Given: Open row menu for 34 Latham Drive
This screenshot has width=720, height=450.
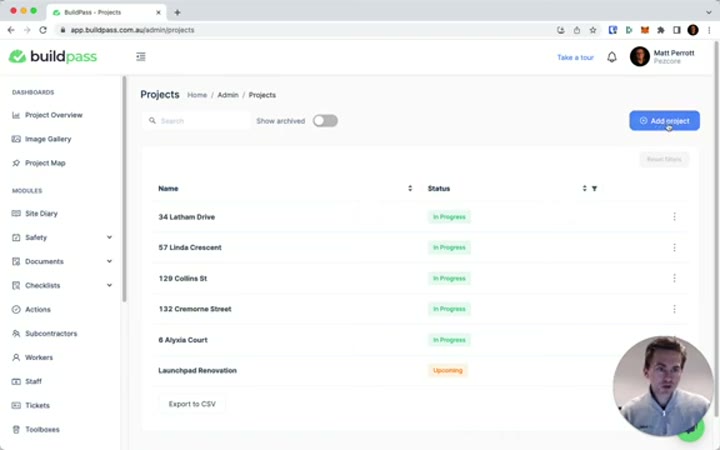Looking at the screenshot, I should (x=674, y=217).
